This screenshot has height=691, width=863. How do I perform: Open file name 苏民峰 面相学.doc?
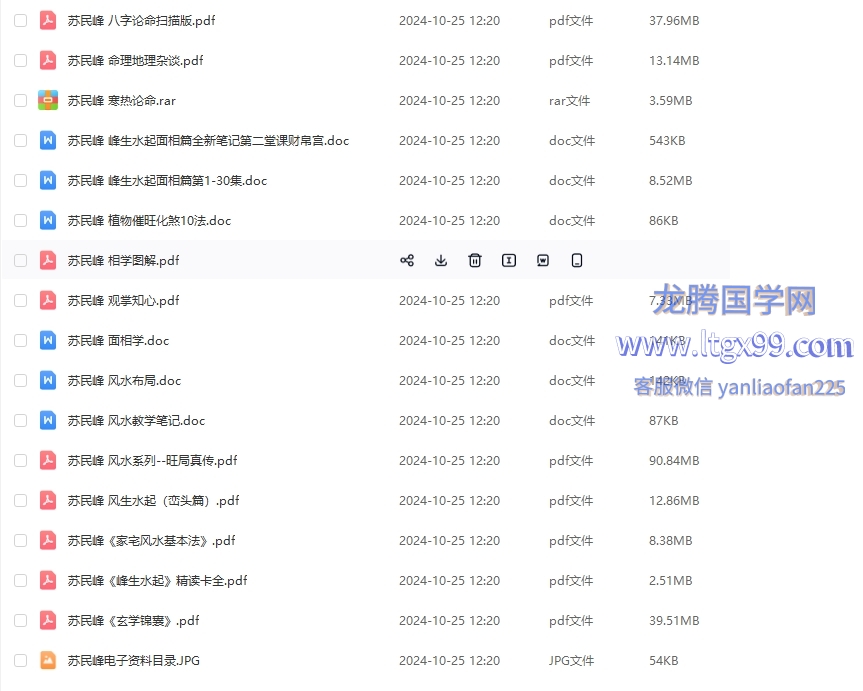click(x=118, y=340)
